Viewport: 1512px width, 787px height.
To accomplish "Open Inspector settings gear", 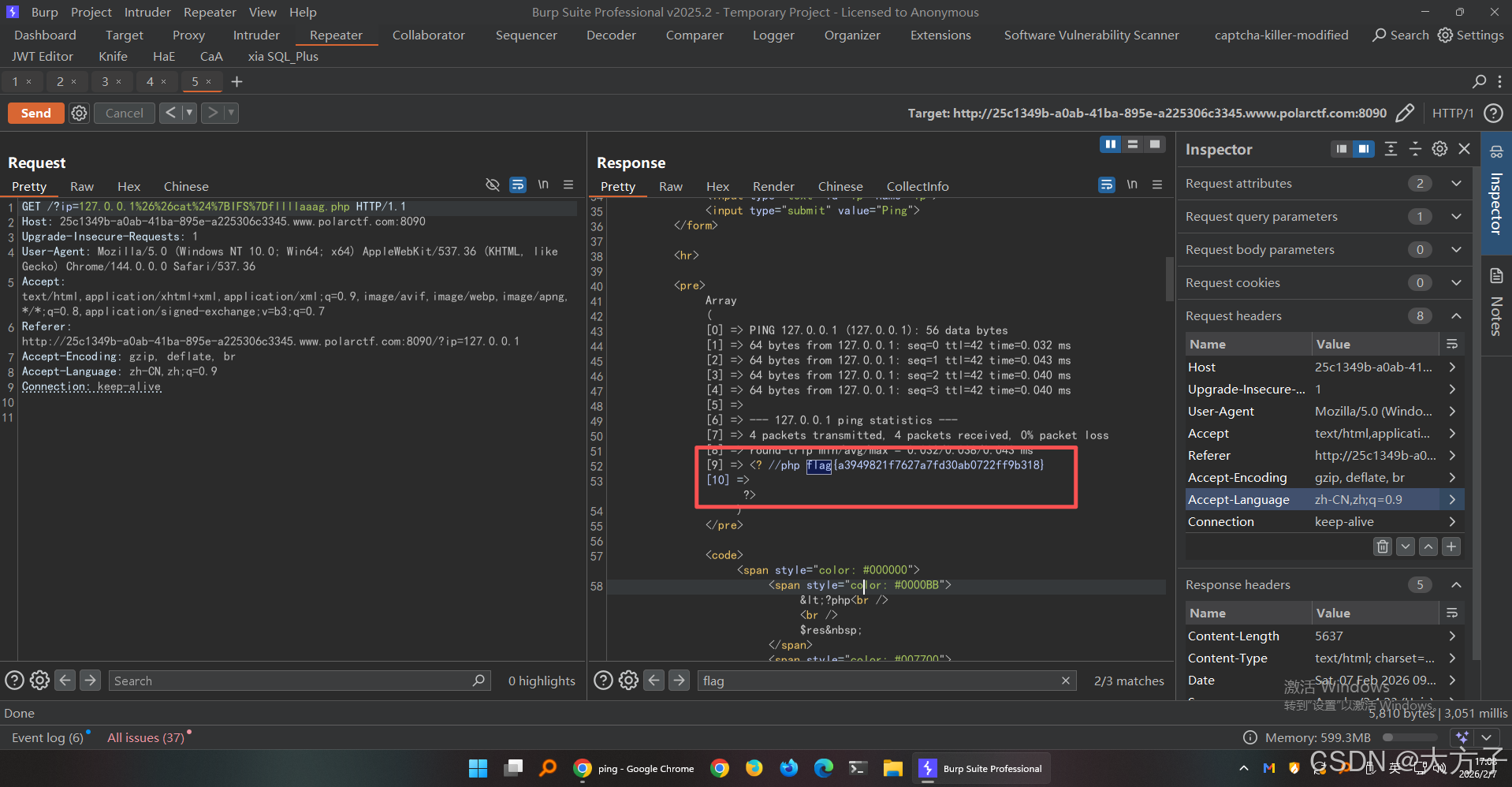I will (x=1439, y=149).
